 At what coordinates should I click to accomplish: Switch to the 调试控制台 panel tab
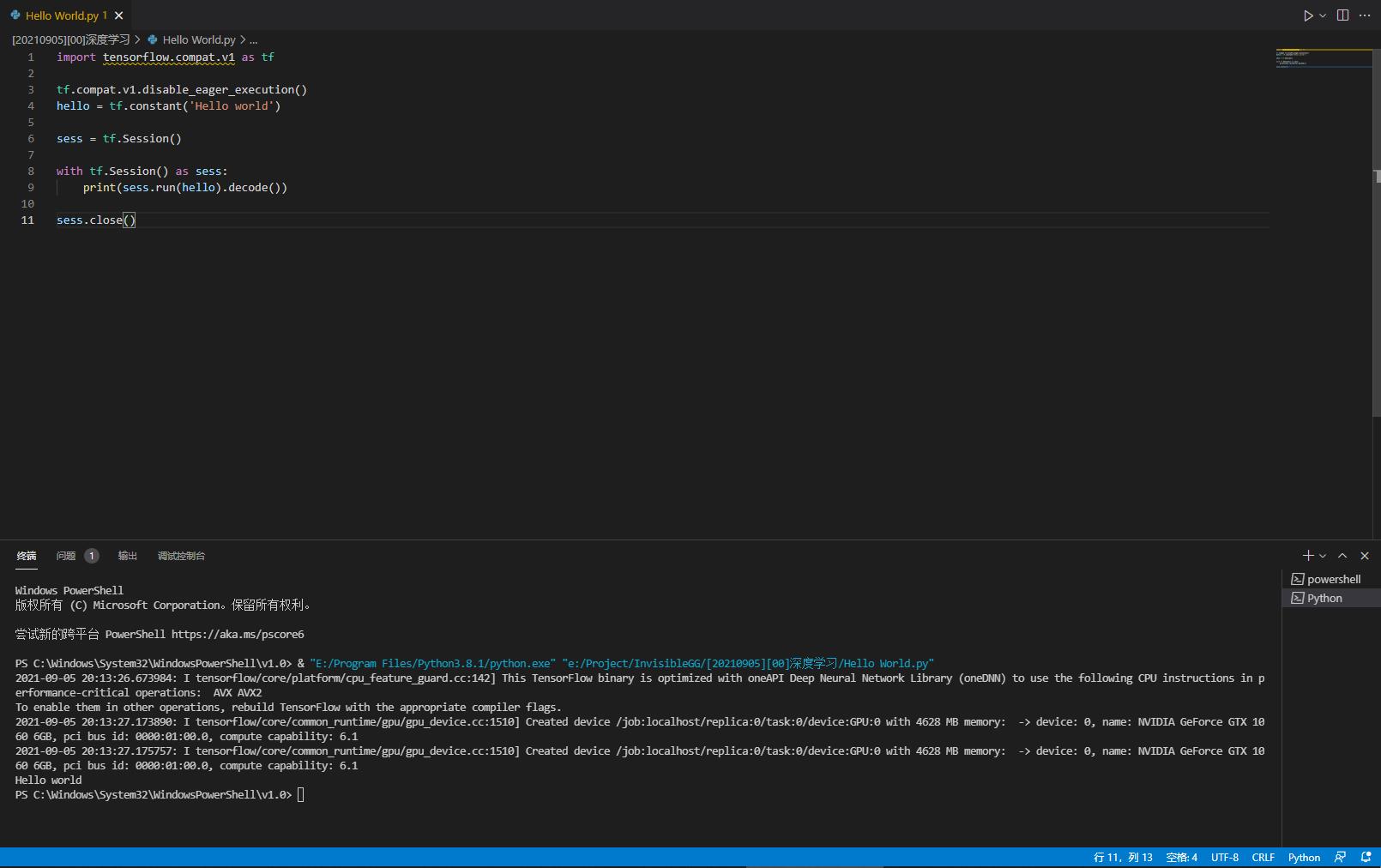(x=181, y=556)
